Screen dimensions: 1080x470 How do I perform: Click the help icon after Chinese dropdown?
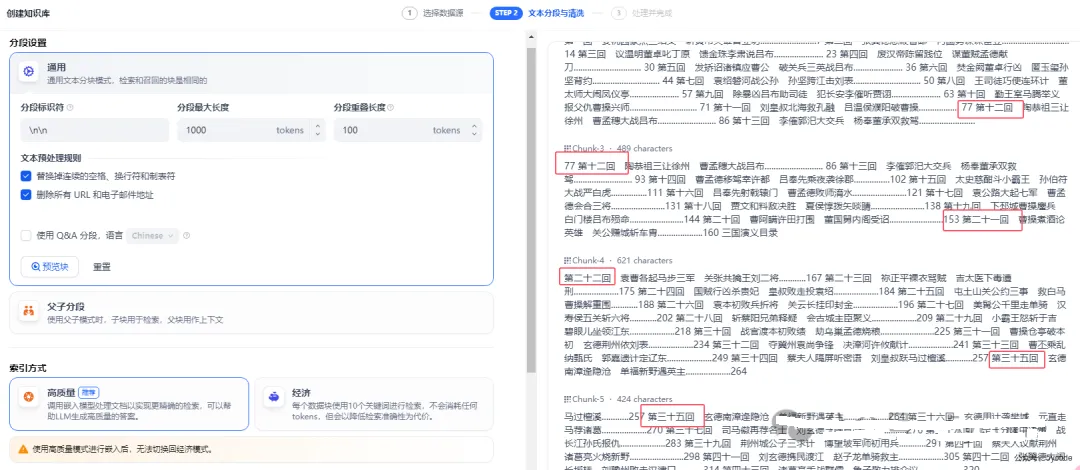coord(187,236)
